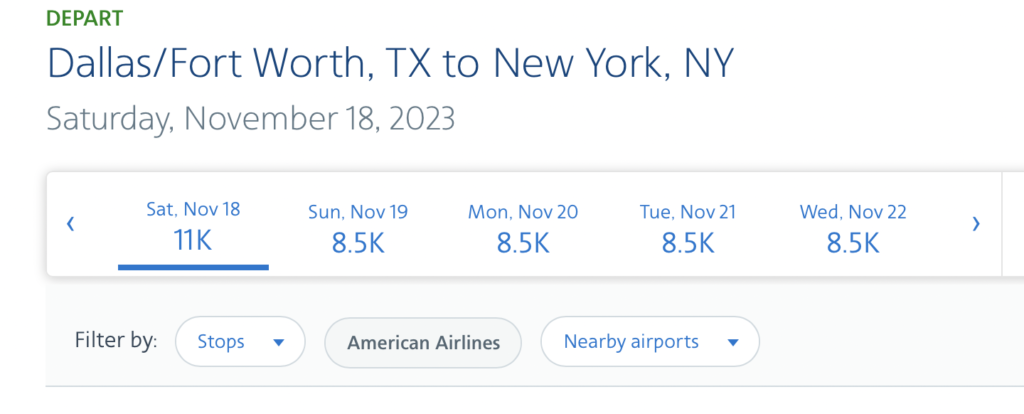
Task: Click the blue selected-date underline bar
Action: click(x=193, y=267)
